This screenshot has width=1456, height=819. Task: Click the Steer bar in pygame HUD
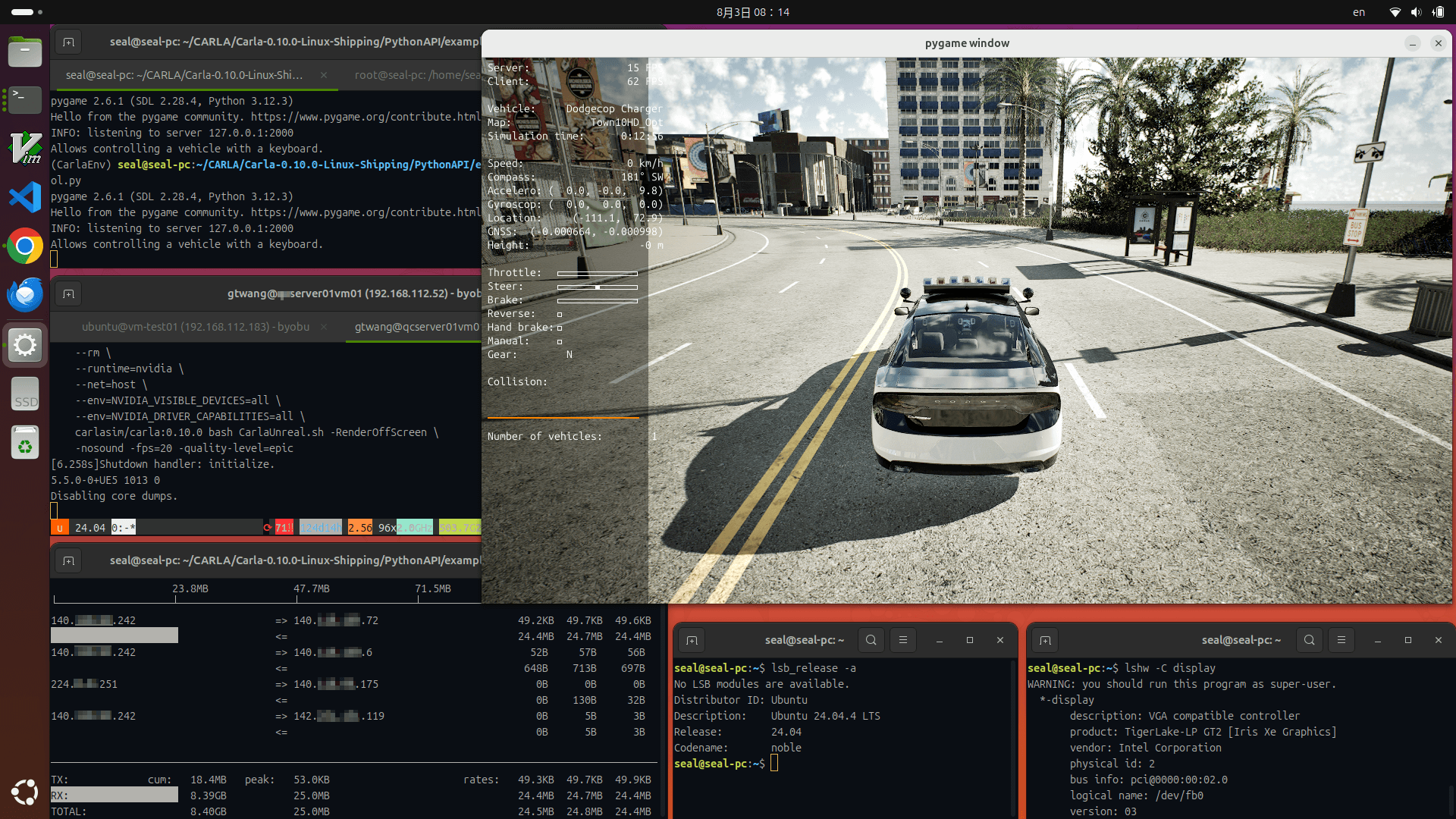point(598,287)
